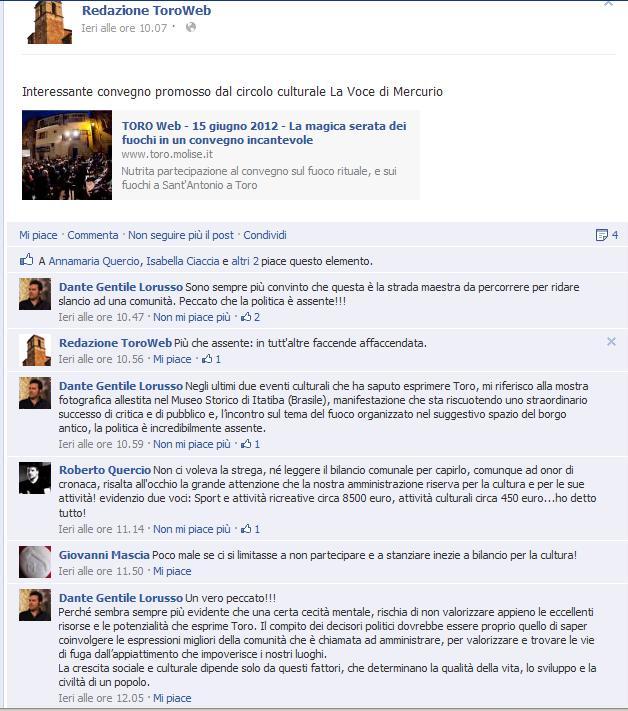Screen dimensions: 628x711
Task: Open the night crowd article thumbnail
Action: [x=67, y=155]
